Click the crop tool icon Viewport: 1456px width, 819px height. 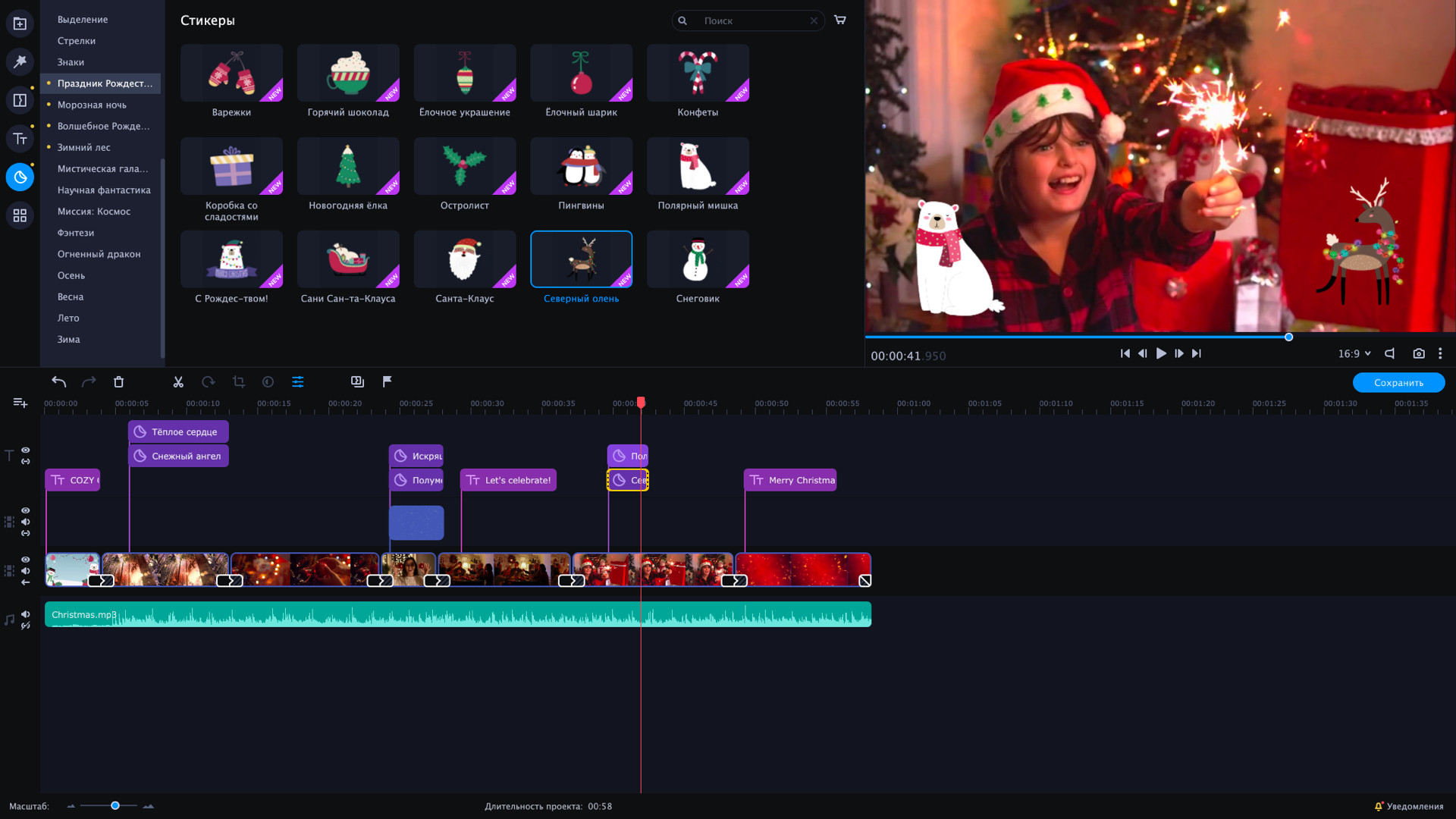pyautogui.click(x=239, y=382)
